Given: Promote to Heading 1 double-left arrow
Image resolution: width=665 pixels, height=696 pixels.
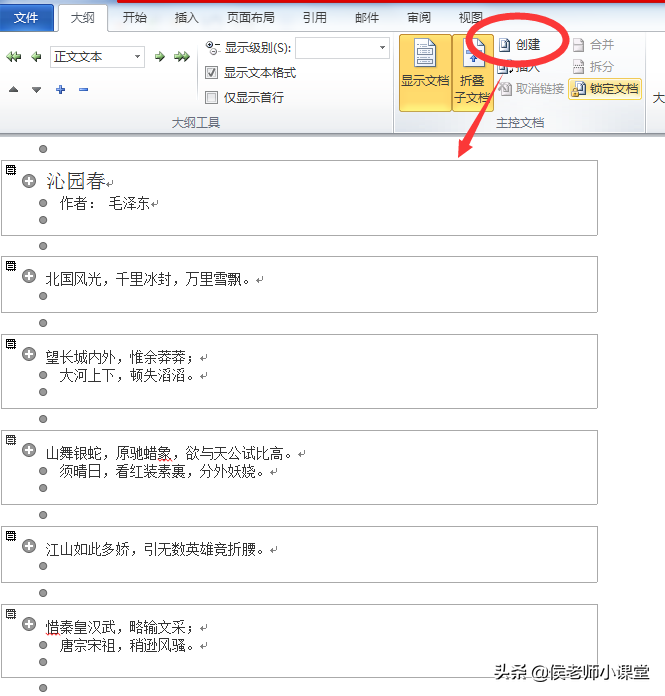Looking at the screenshot, I should pyautogui.click(x=14, y=57).
